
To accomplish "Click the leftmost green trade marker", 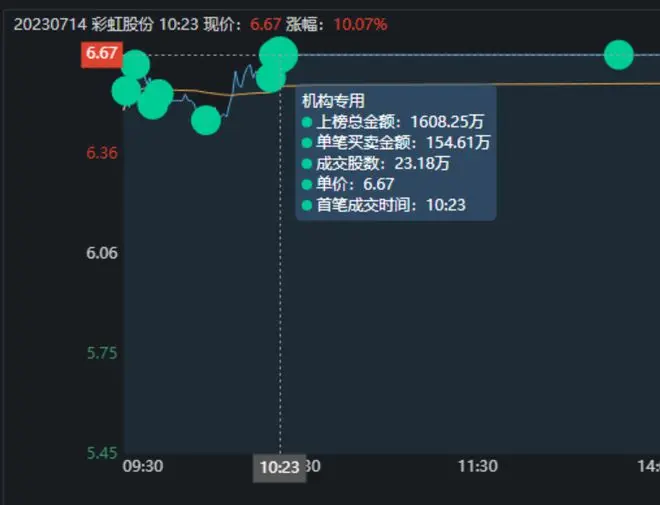I will coord(126,91).
